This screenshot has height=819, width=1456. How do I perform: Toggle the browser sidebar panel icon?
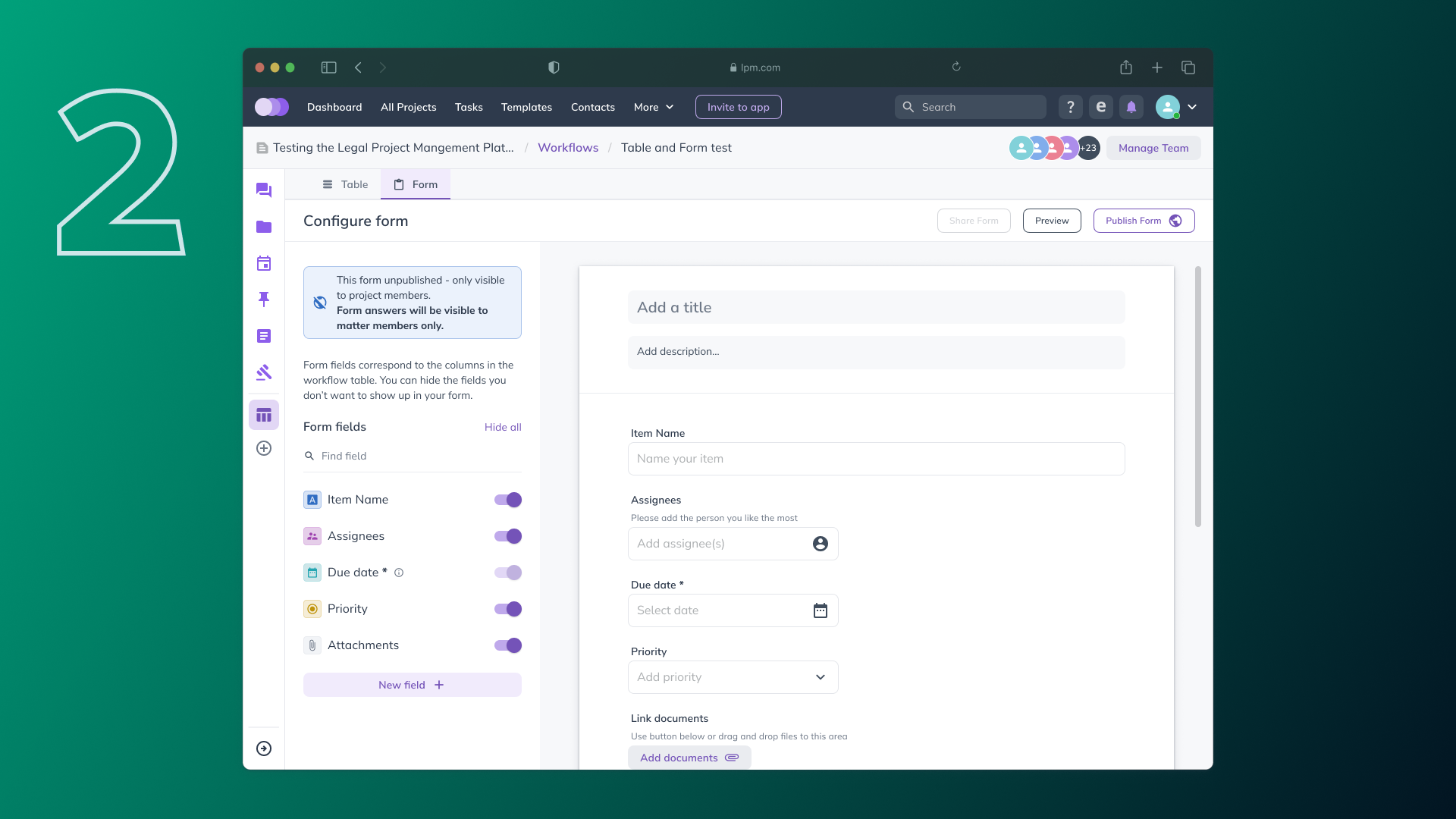click(328, 67)
